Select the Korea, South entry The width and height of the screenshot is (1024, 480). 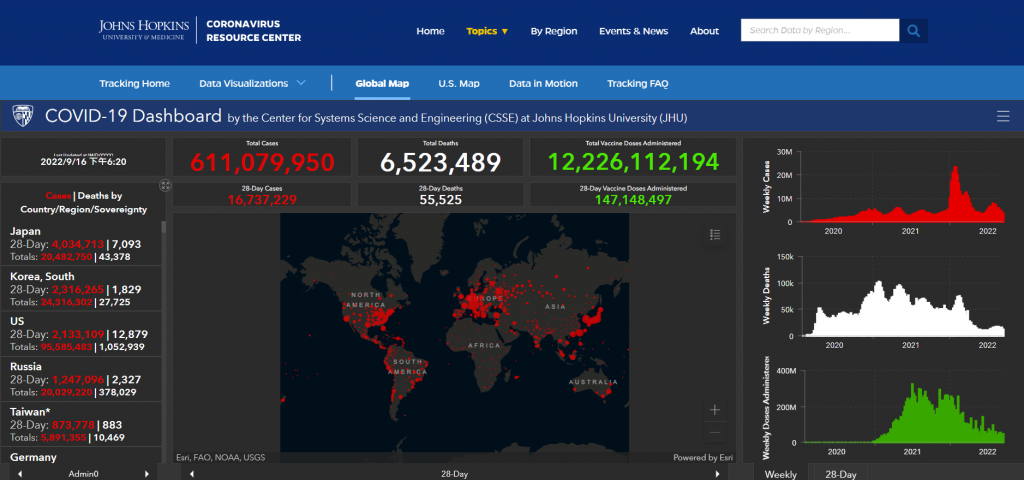[81, 288]
